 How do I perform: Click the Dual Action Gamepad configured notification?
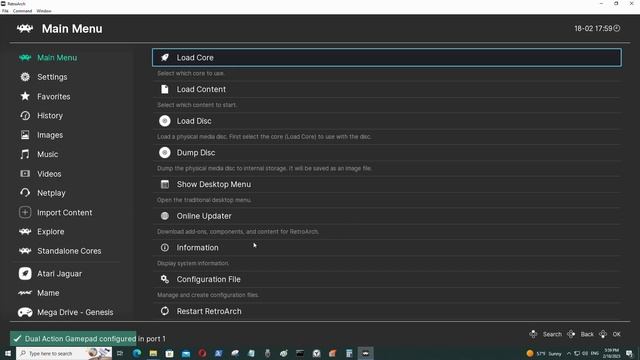(x=88, y=339)
